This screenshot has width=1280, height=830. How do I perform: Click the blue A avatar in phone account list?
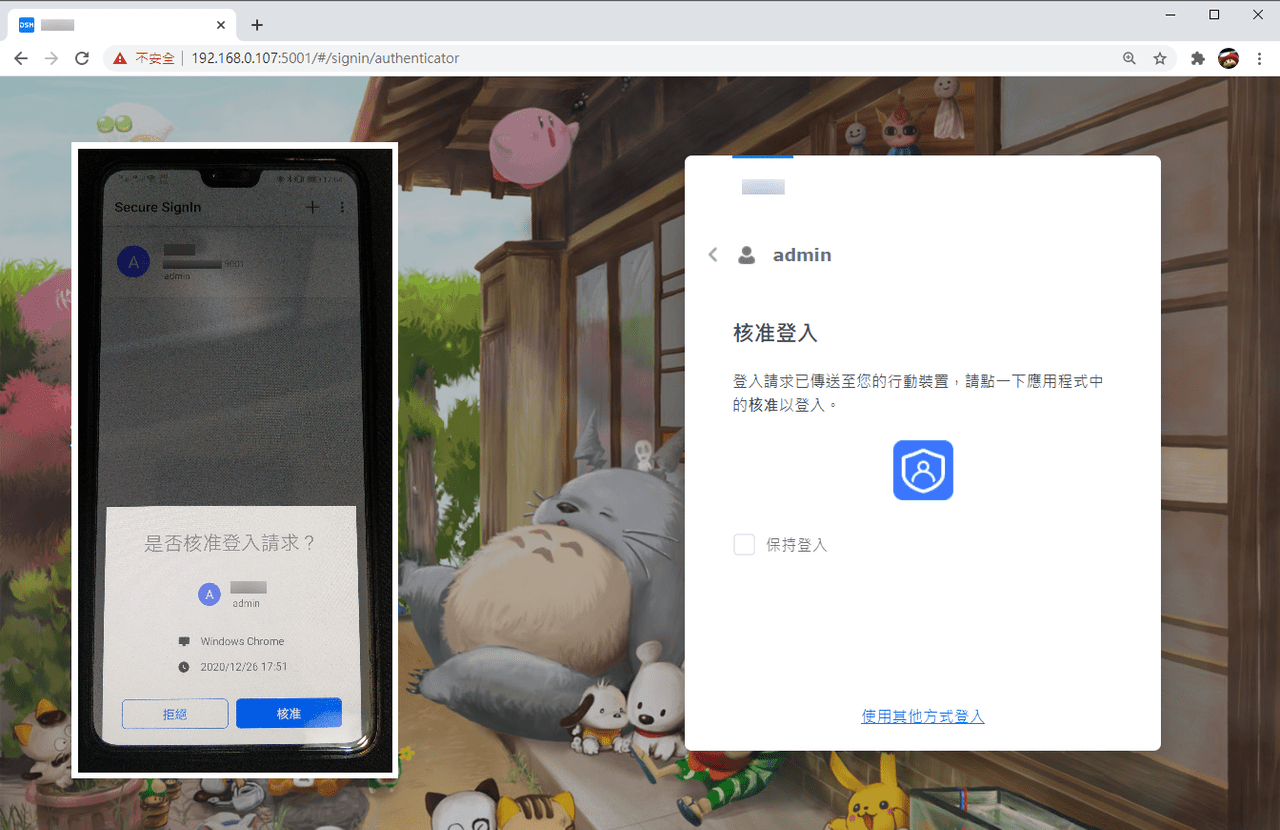tap(133, 262)
